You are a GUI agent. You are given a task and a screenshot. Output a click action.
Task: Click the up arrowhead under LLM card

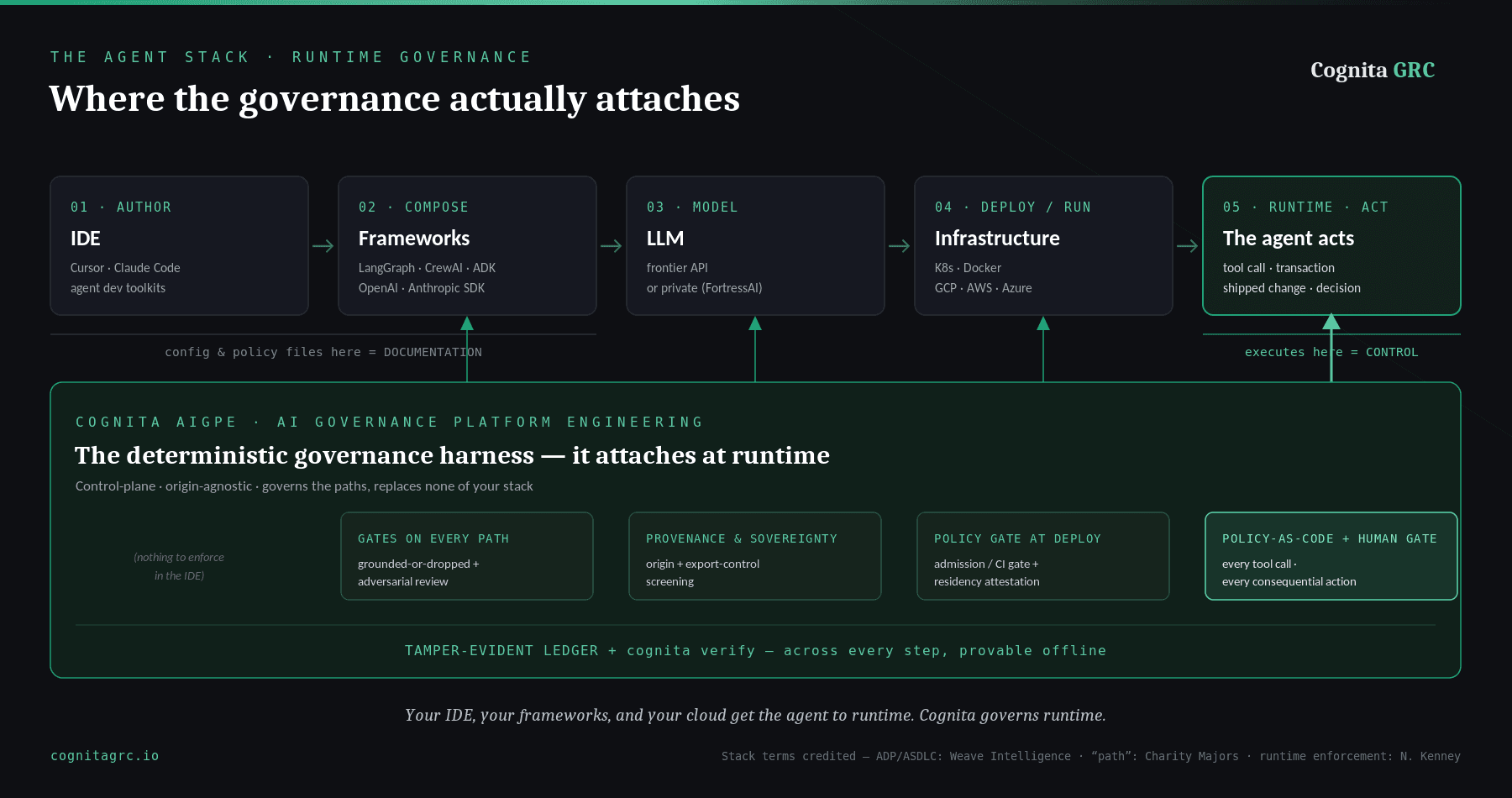click(x=755, y=323)
